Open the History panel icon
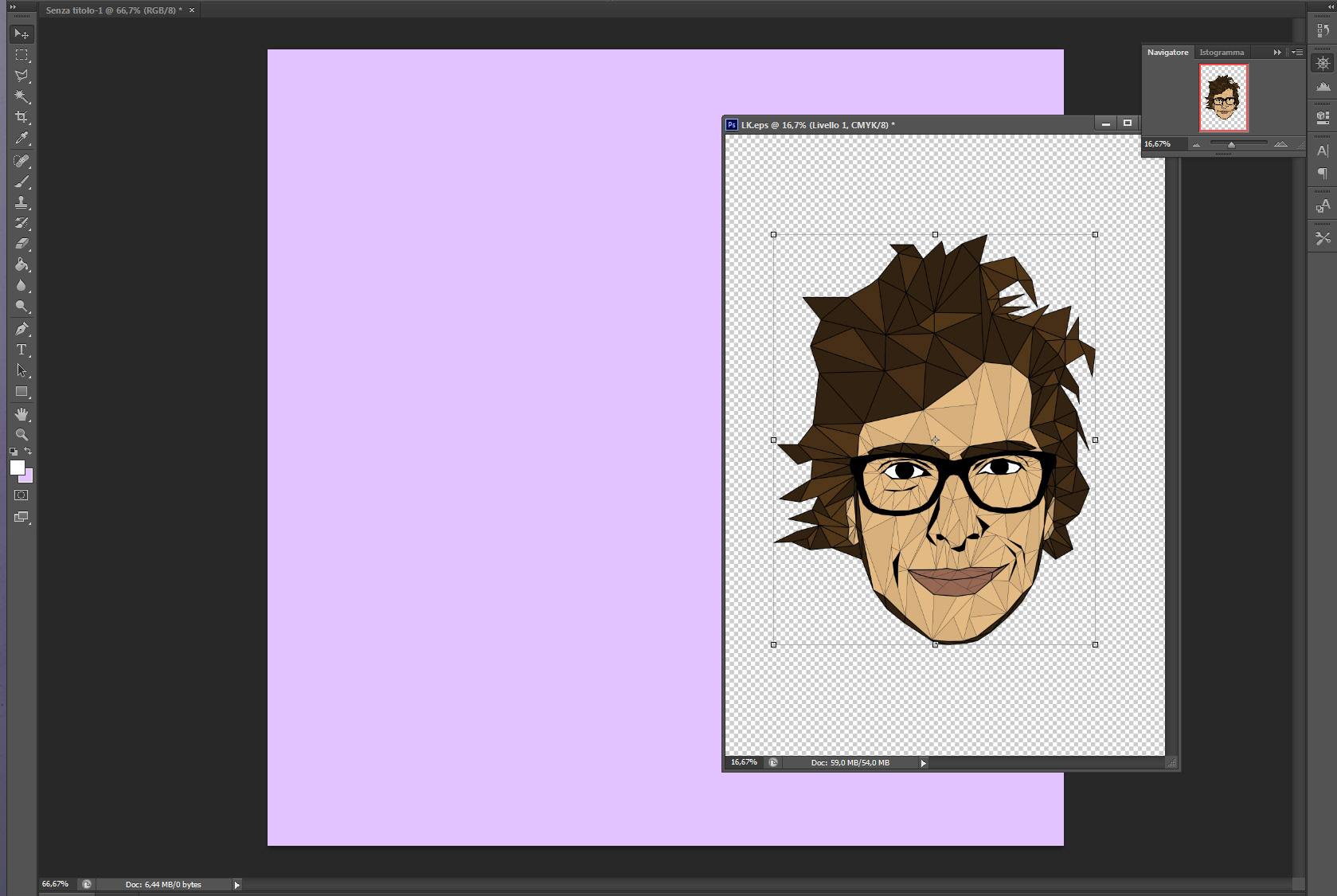The image size is (1337, 896). [x=1323, y=30]
